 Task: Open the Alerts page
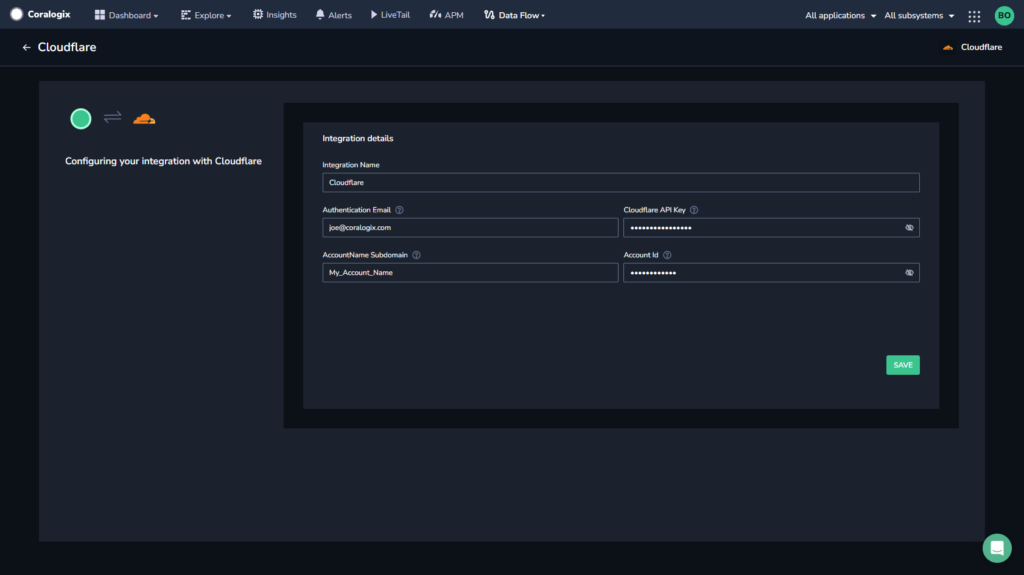333,15
